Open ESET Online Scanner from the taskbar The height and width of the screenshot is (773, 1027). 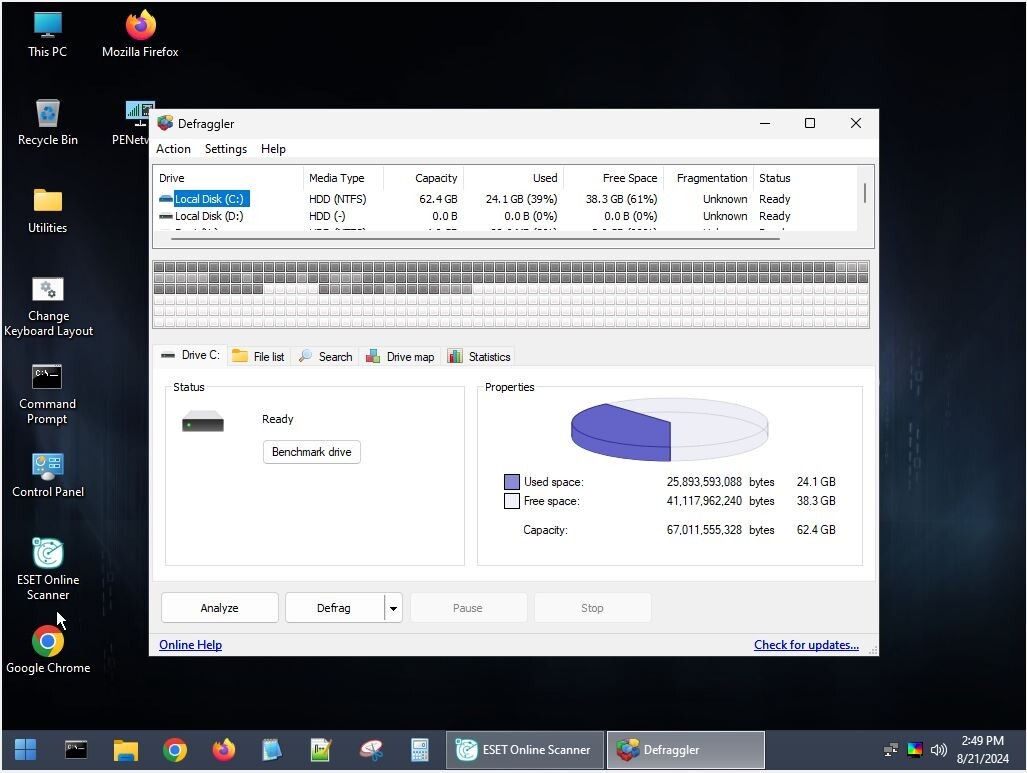(523, 749)
